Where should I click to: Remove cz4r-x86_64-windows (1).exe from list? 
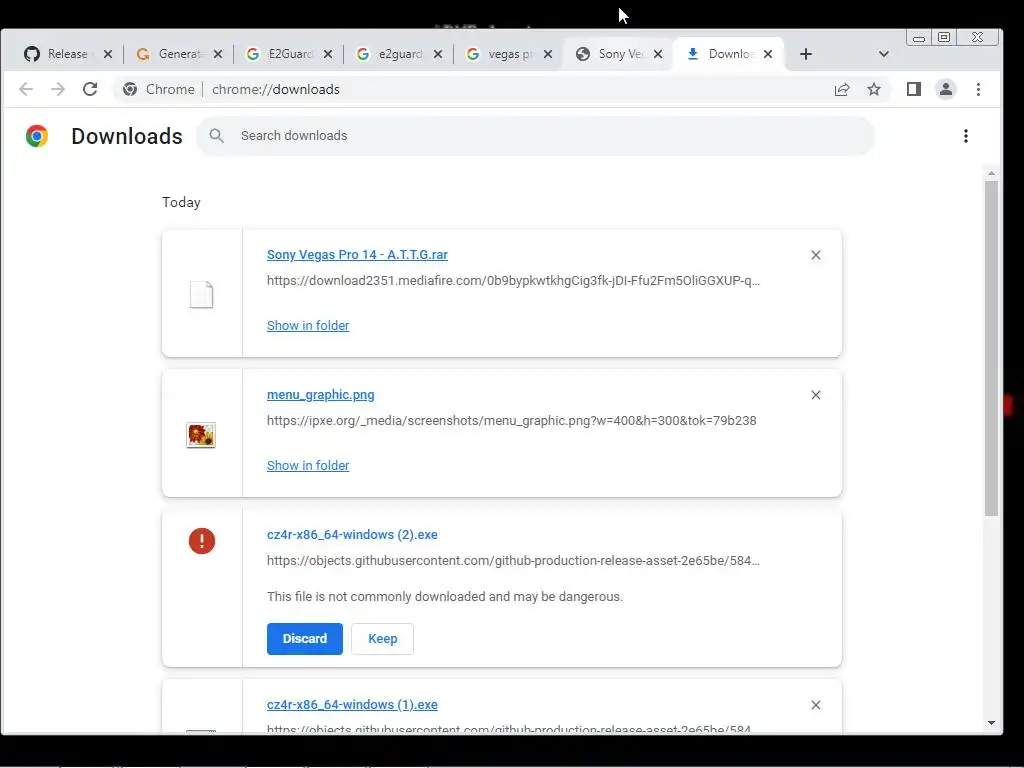point(816,705)
